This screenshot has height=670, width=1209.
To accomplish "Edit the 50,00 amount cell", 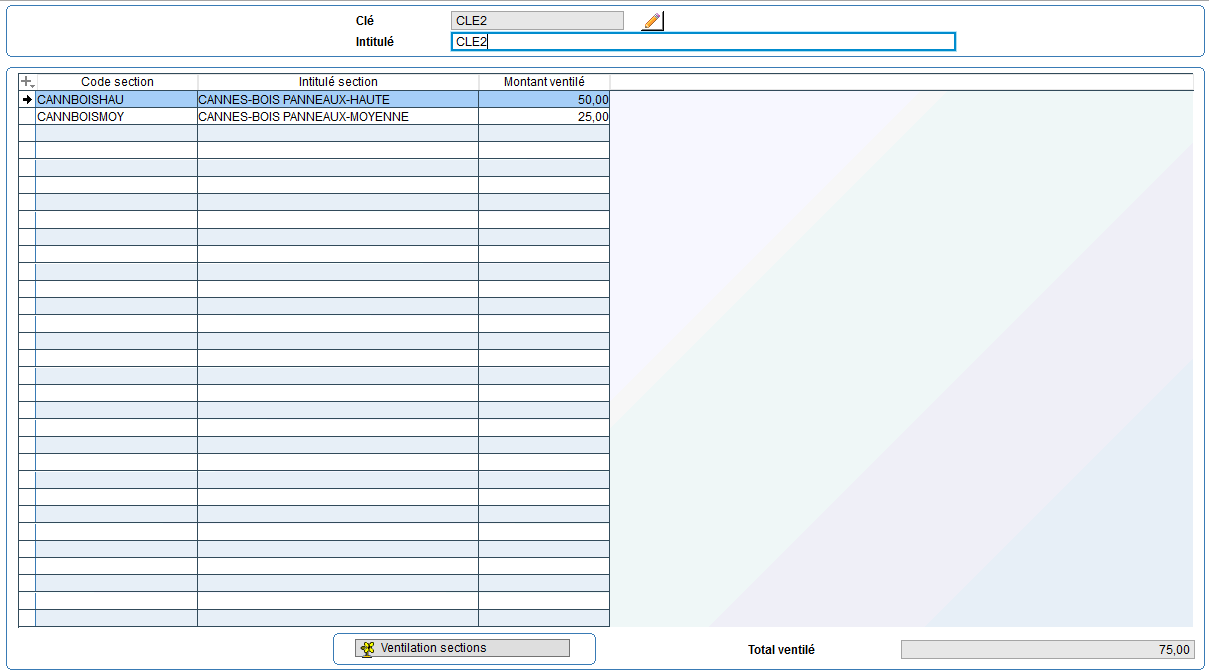I will click(544, 100).
